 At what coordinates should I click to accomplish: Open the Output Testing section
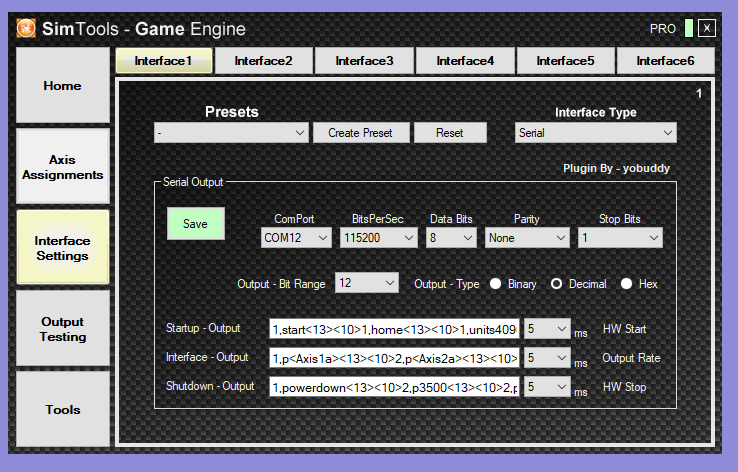[63, 329]
